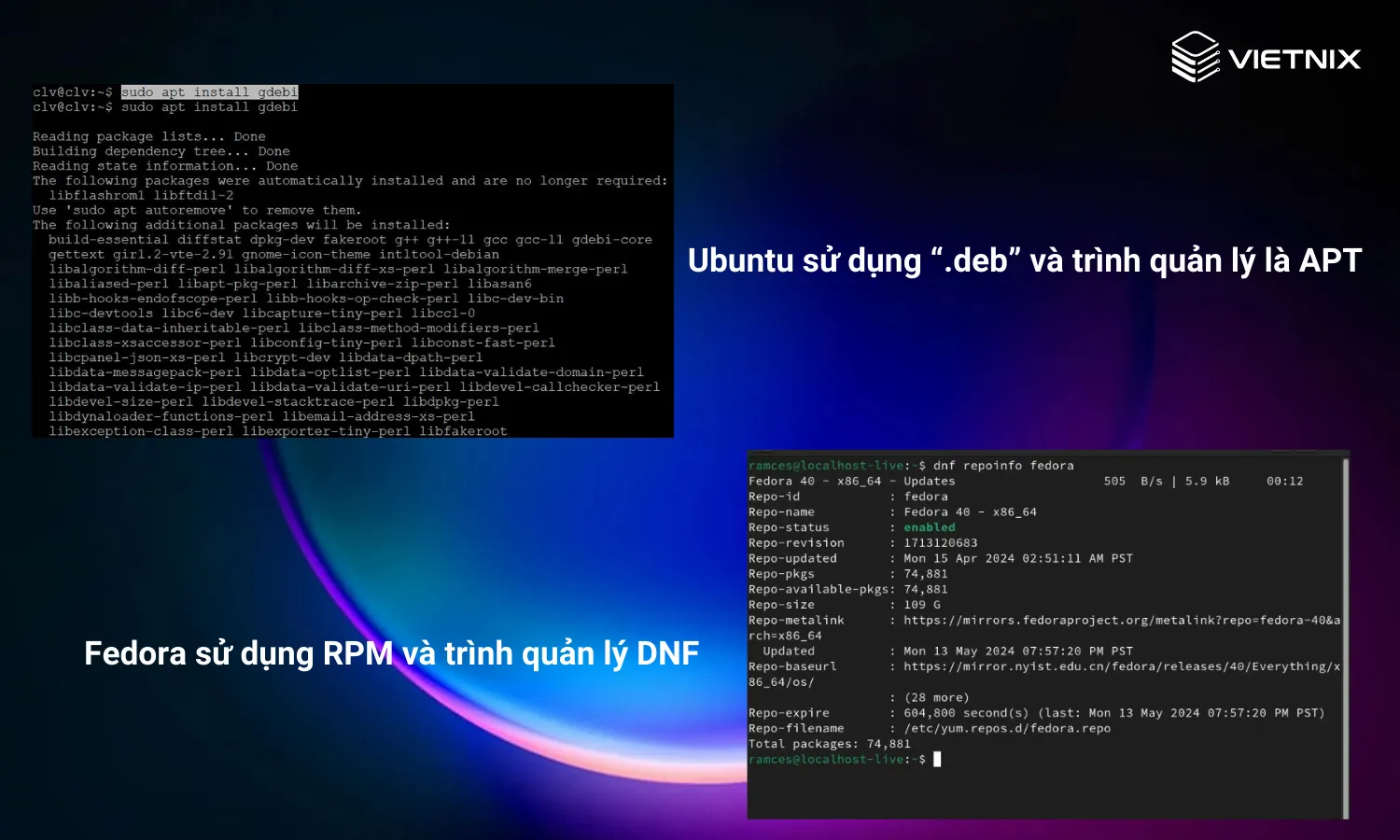Click 'The following additional packages will be installed:'
The image size is (1400, 840).
(241, 225)
